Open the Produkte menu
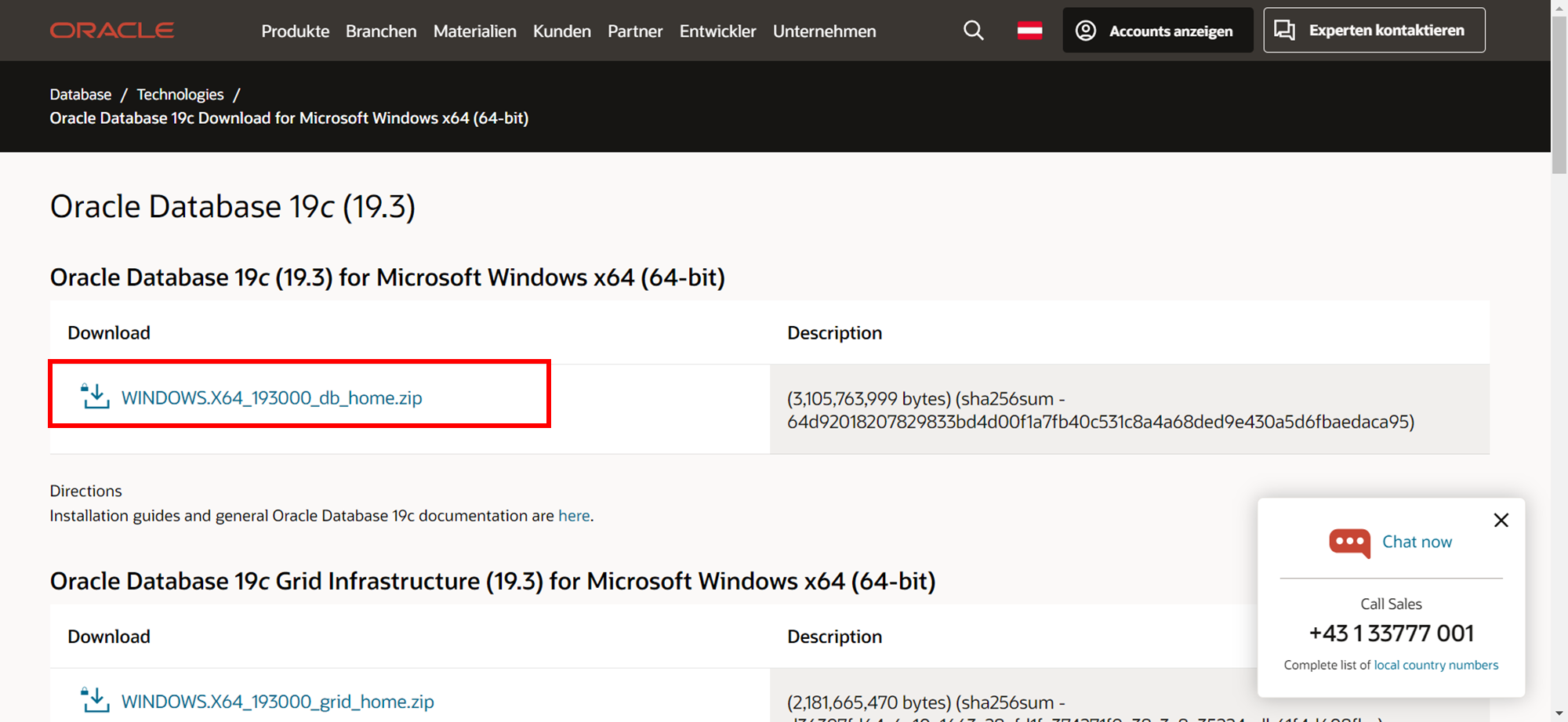Image resolution: width=1568 pixels, height=722 pixels. click(x=296, y=31)
